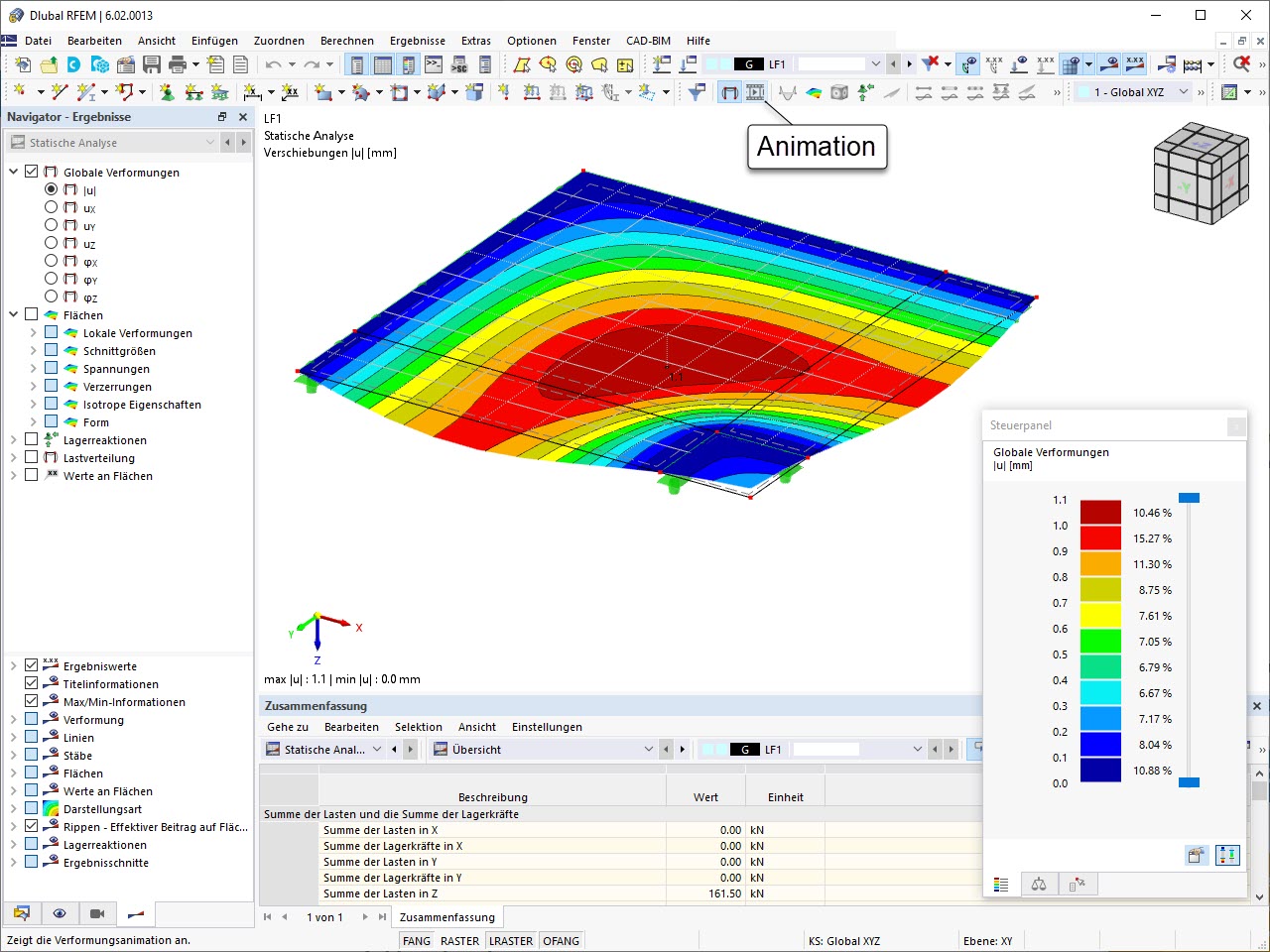This screenshot has height=952, width=1270.
Task: Uncheck Titelinformationen checkbox
Action: coord(32,683)
